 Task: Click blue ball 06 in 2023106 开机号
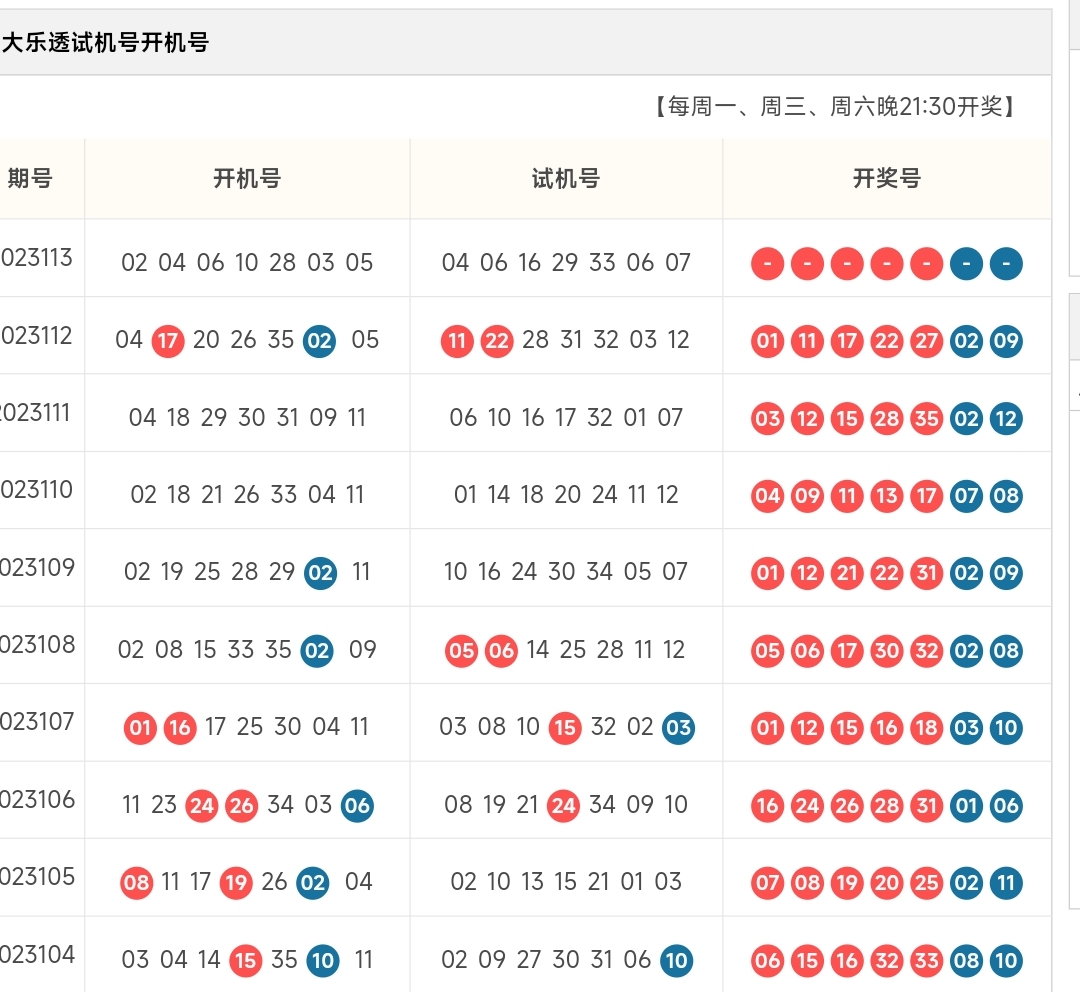click(360, 805)
